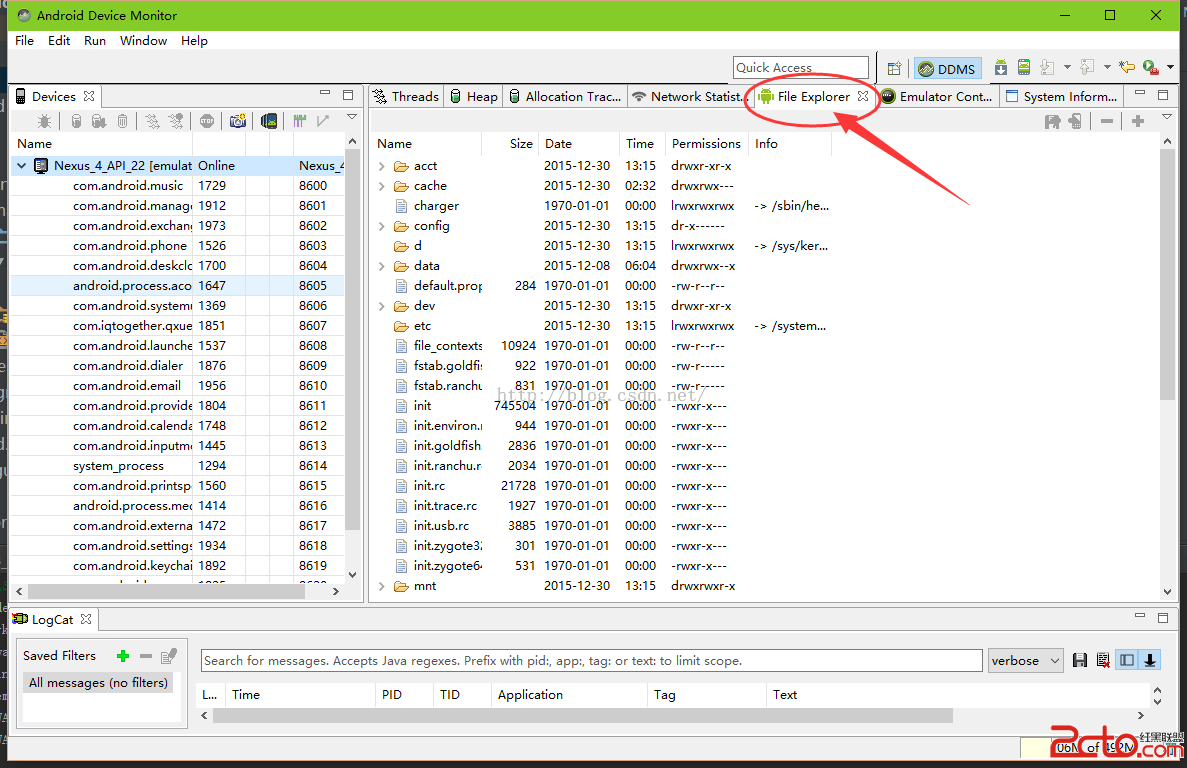Image resolution: width=1187 pixels, height=768 pixels.
Task: Toggle Scroll Lock arrow in LogCat
Action: click(x=1150, y=661)
